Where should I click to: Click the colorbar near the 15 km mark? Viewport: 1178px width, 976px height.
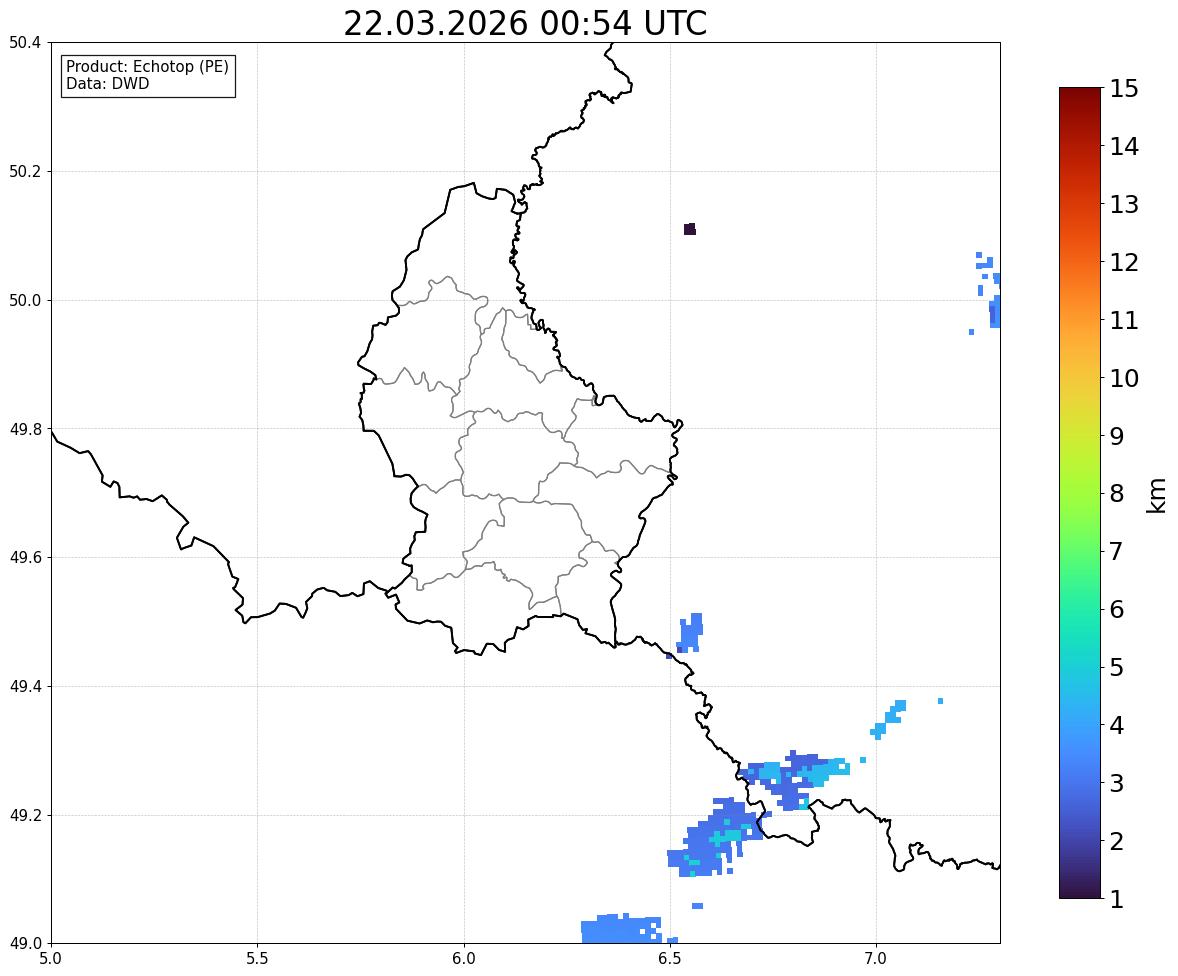(x=1080, y=91)
